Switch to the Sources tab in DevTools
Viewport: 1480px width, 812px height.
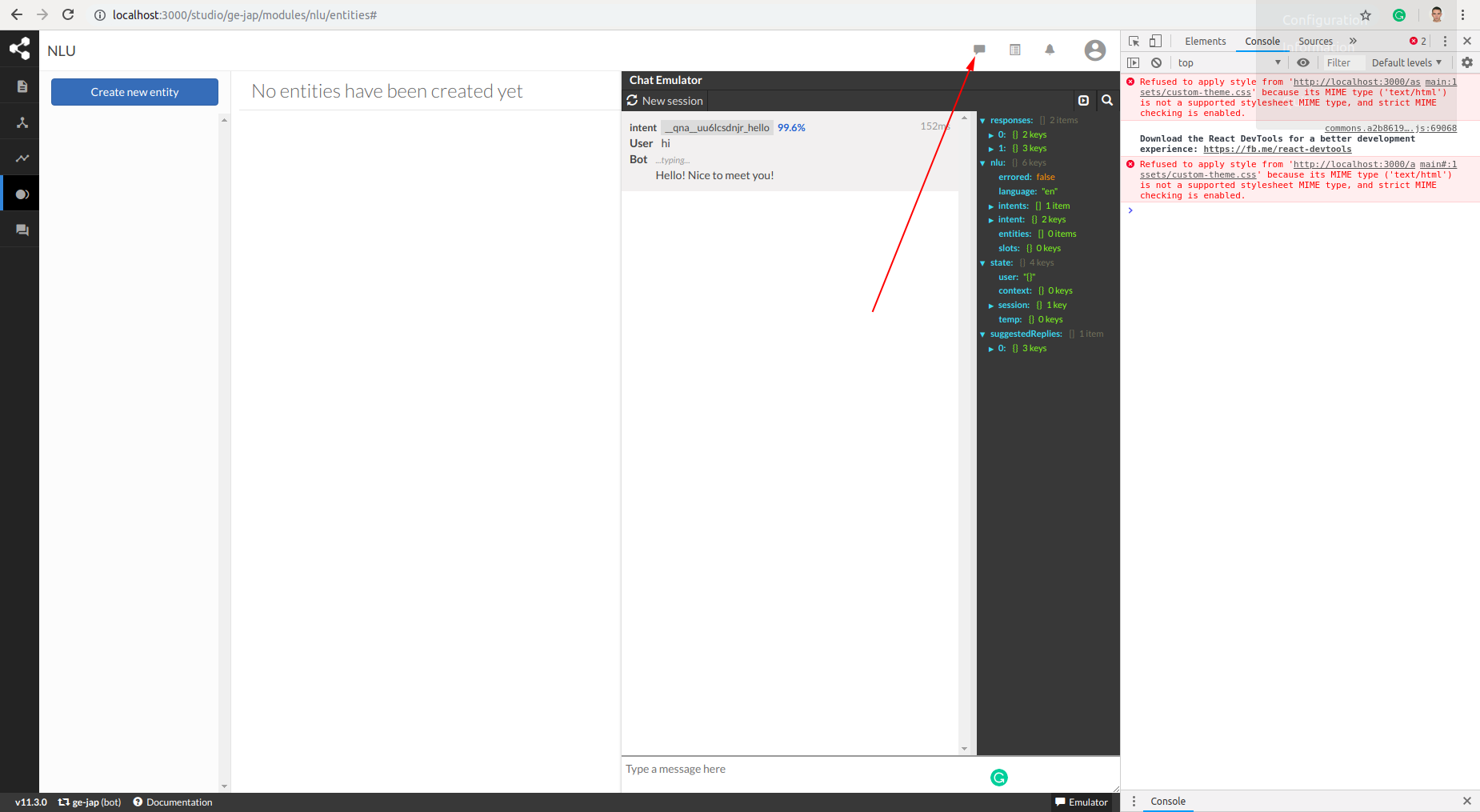pyautogui.click(x=1314, y=41)
